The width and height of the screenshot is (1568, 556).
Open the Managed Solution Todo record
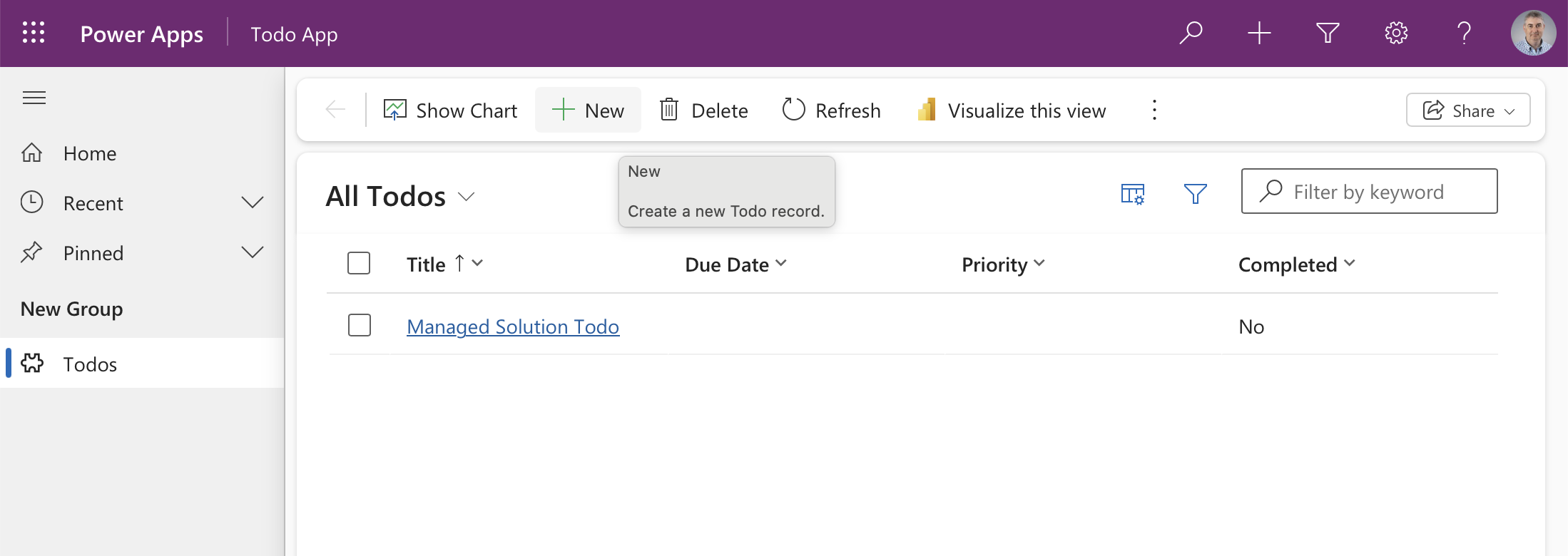(x=513, y=326)
